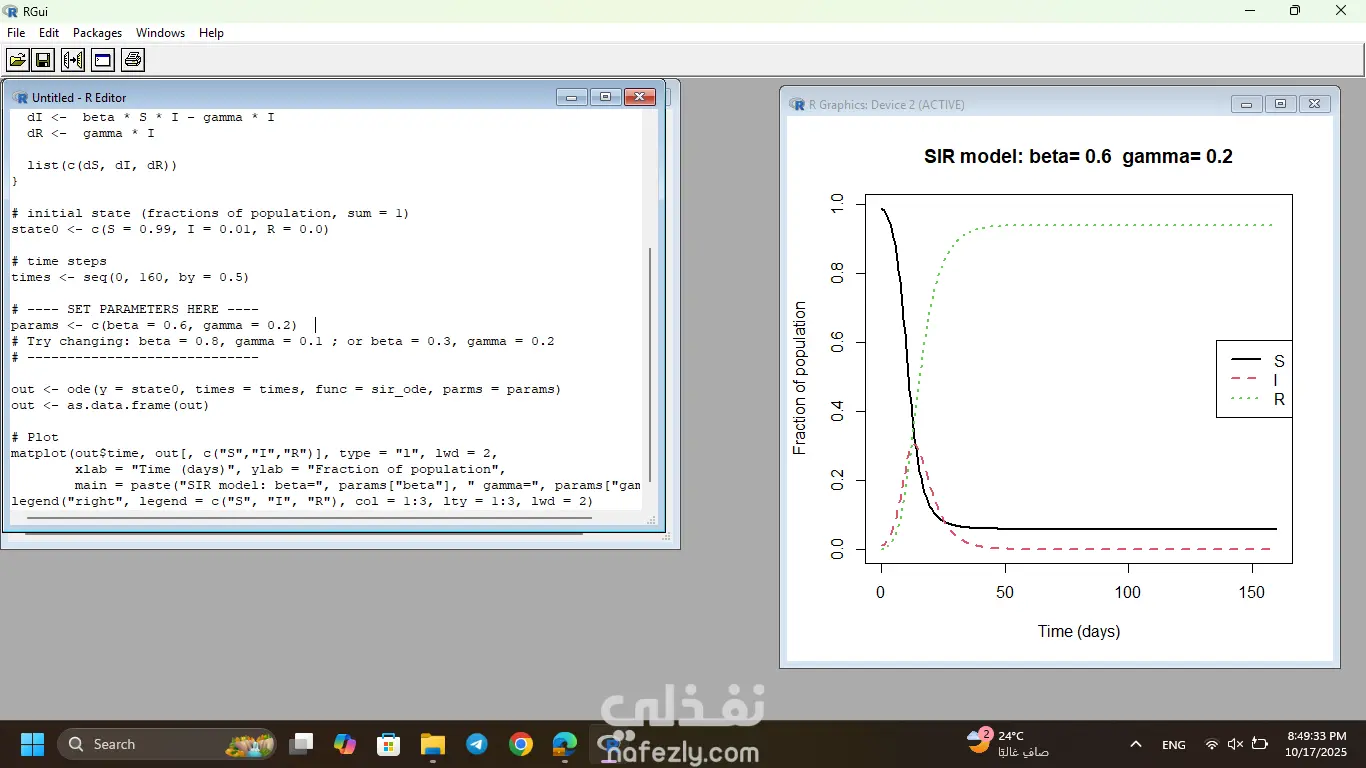The image size is (1366, 768).
Task: Click the line "times <- seq(0, 160, by = 0.5)"
Action: tap(130, 277)
